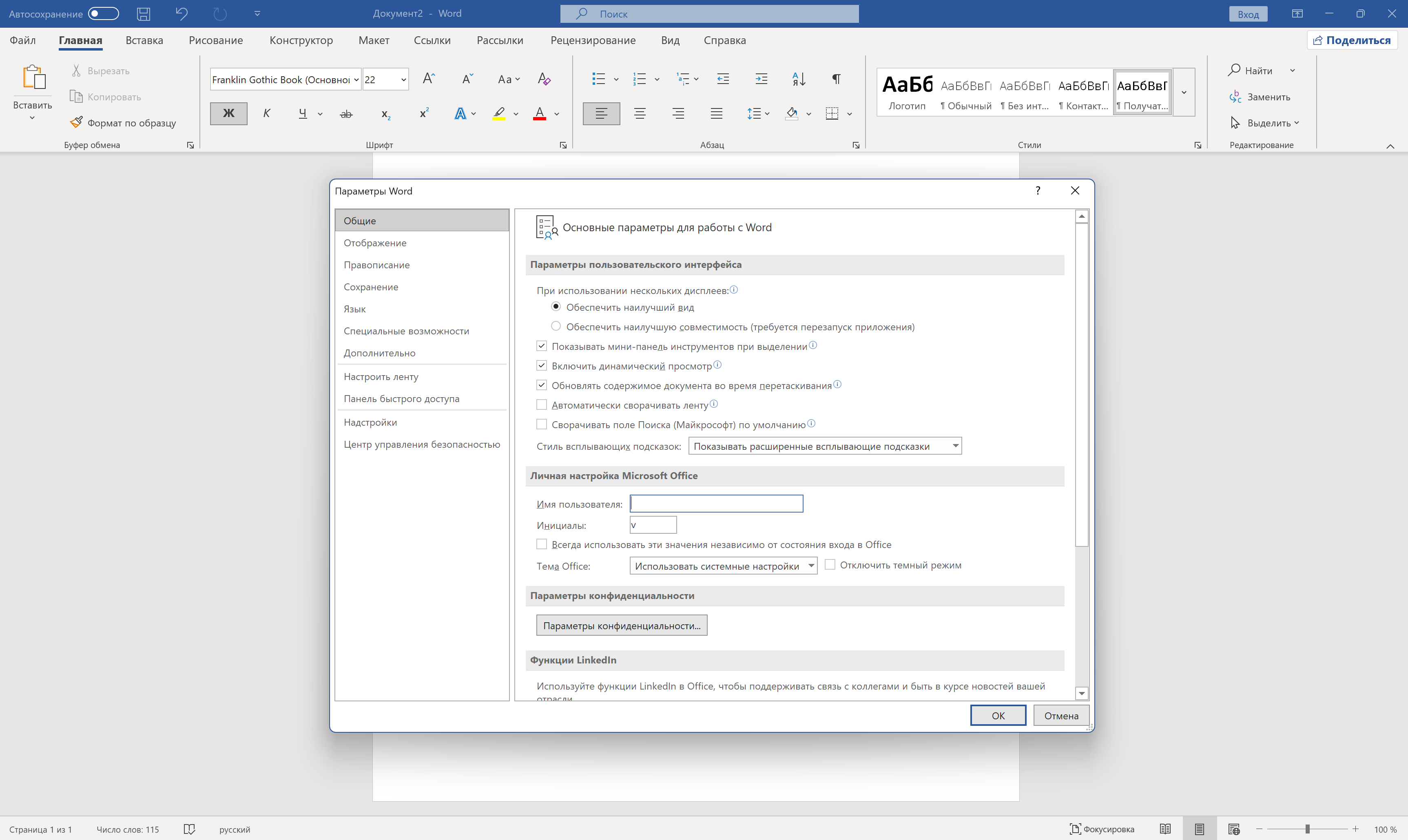The width and height of the screenshot is (1408, 840).
Task: Click the Отмена button
Action: [x=1060, y=716]
